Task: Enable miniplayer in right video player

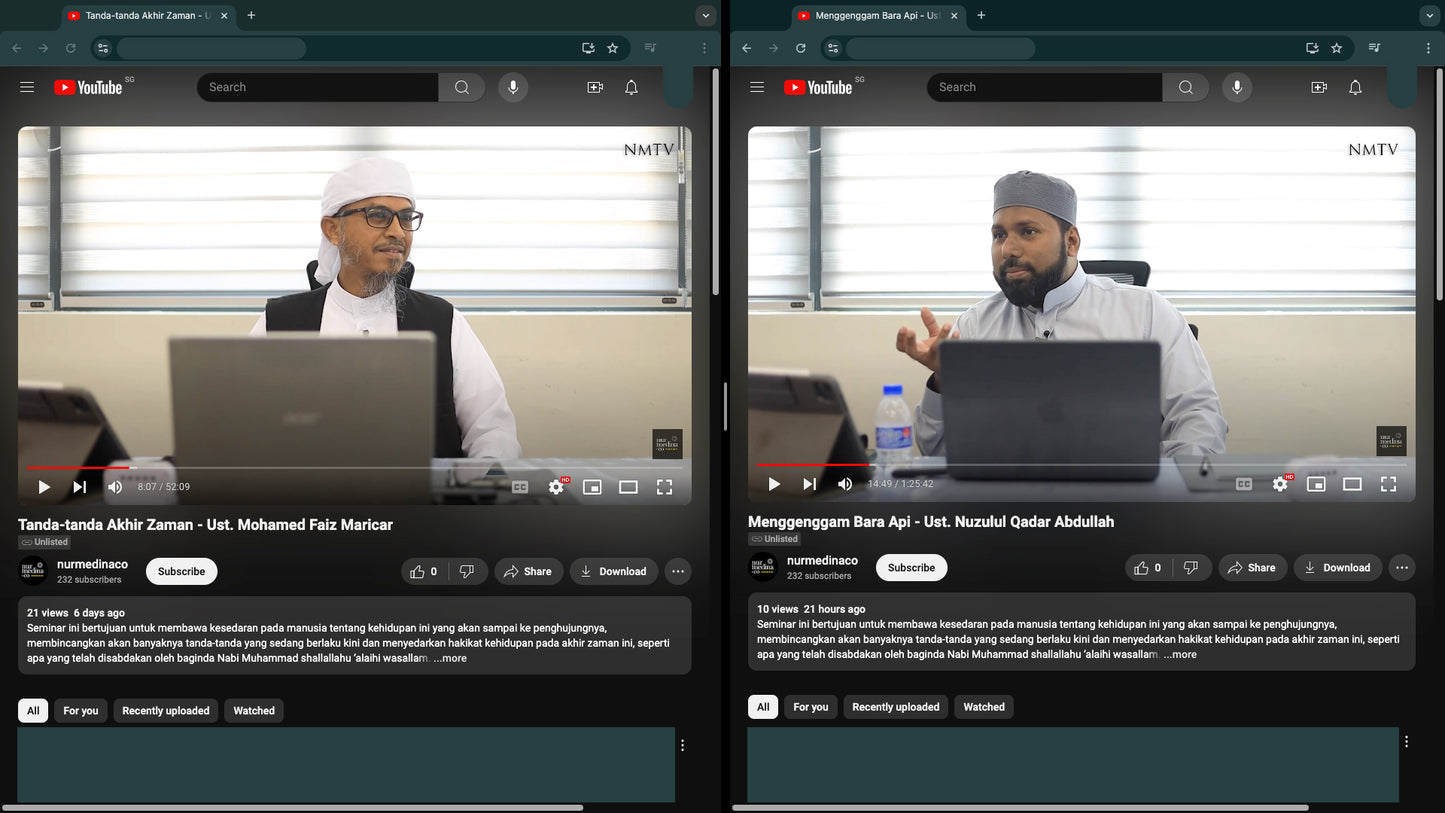Action: (x=1316, y=484)
